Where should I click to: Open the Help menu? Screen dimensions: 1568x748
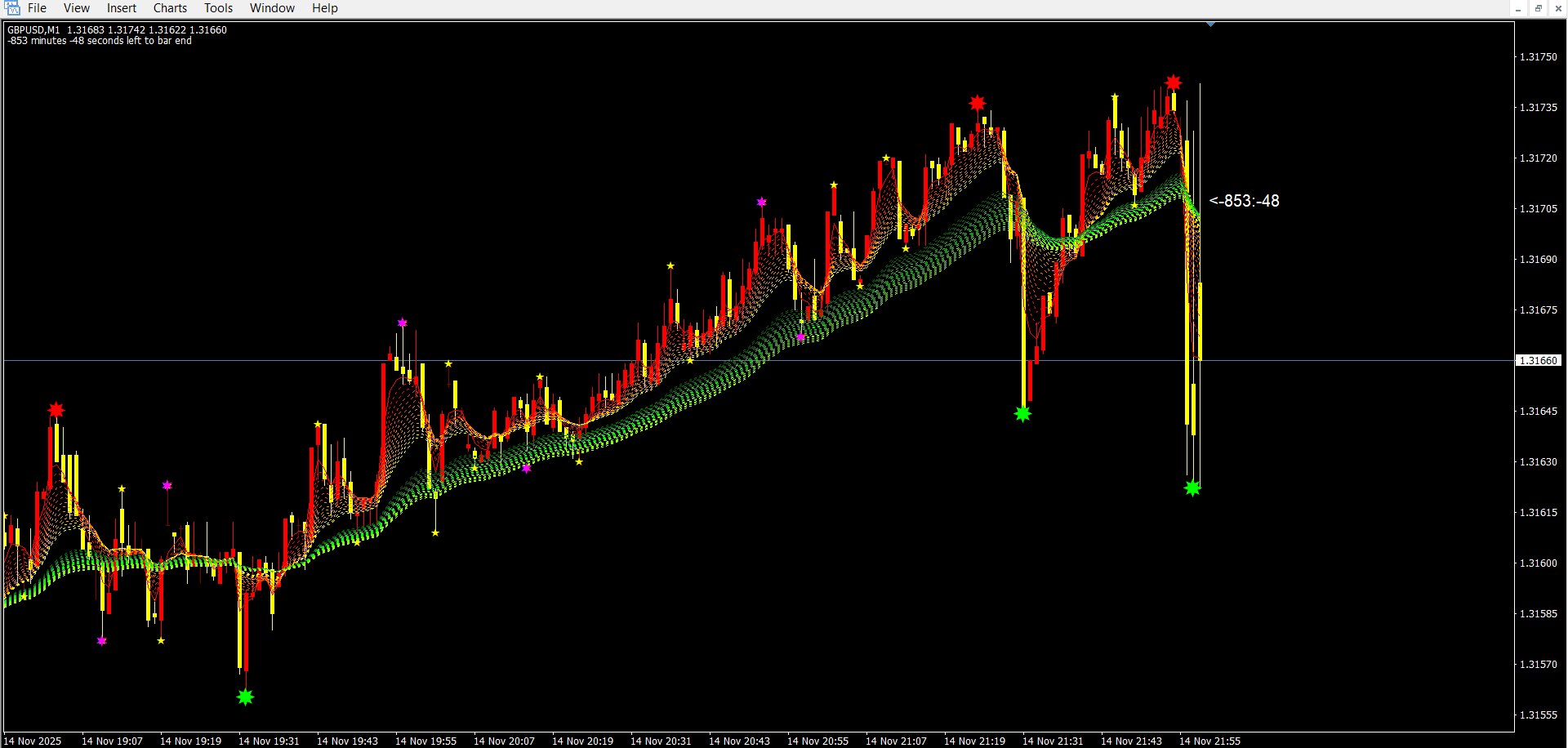point(324,8)
